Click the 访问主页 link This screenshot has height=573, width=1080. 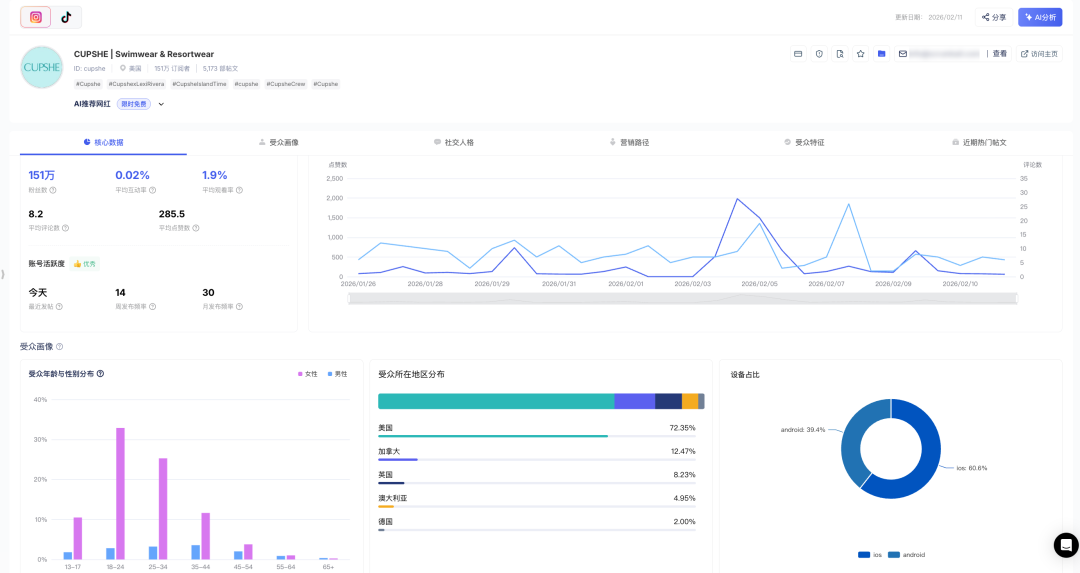[x=1039, y=54]
